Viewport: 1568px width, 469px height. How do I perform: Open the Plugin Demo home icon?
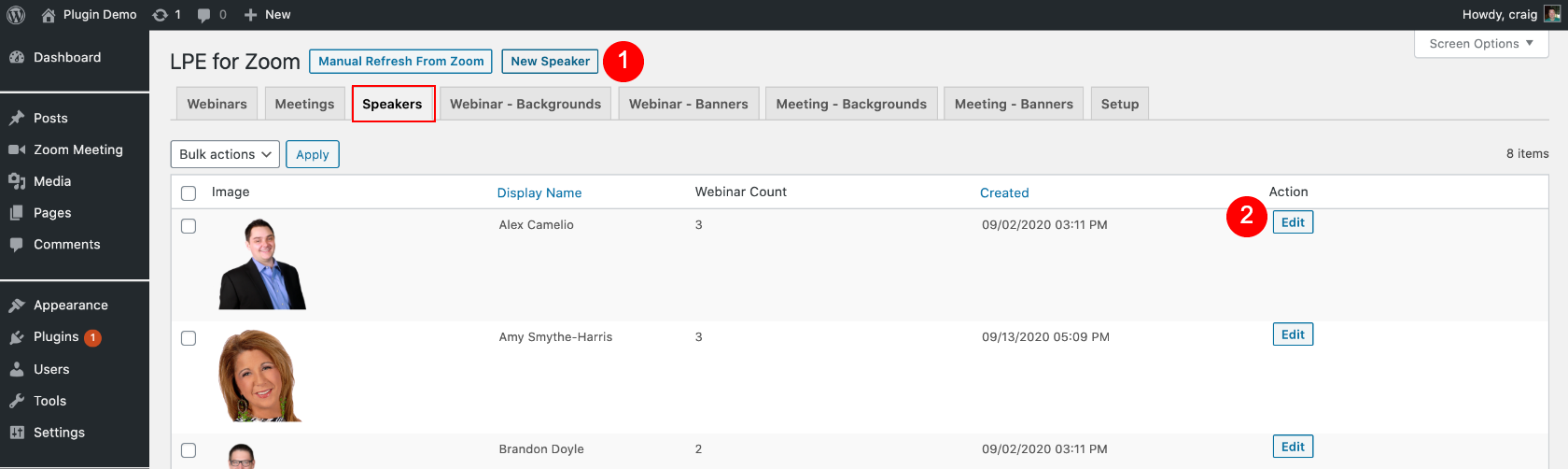49,15
